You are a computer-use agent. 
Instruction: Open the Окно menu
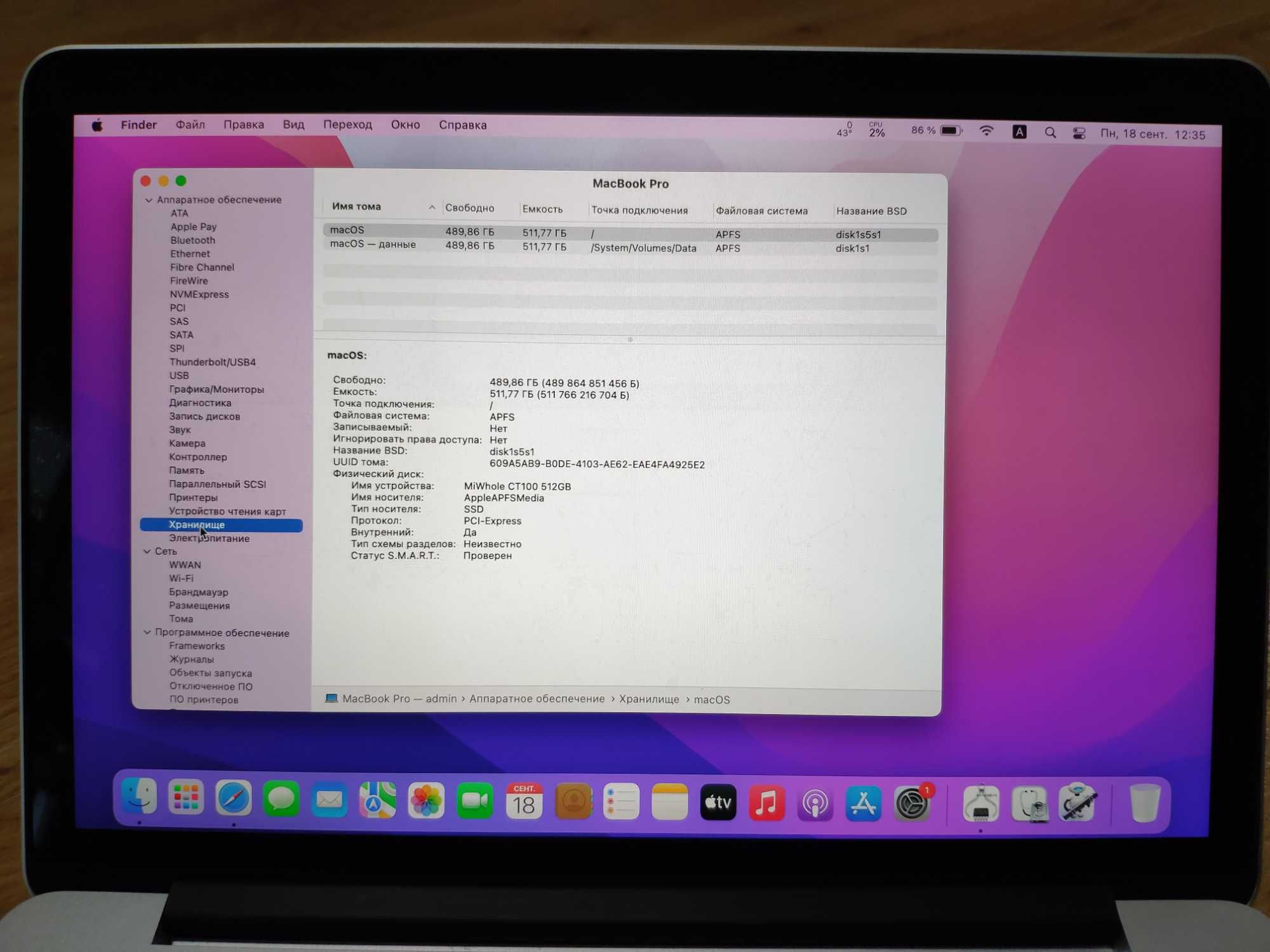point(405,125)
